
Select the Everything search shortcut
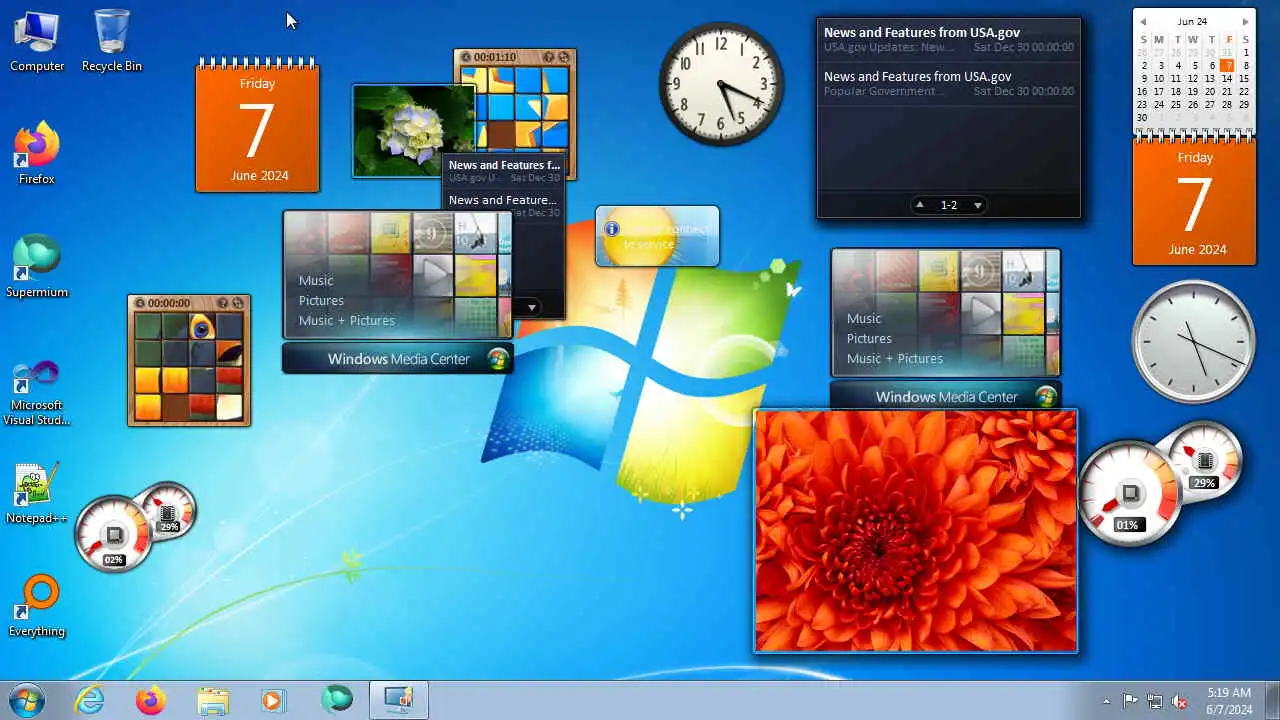[x=37, y=606]
